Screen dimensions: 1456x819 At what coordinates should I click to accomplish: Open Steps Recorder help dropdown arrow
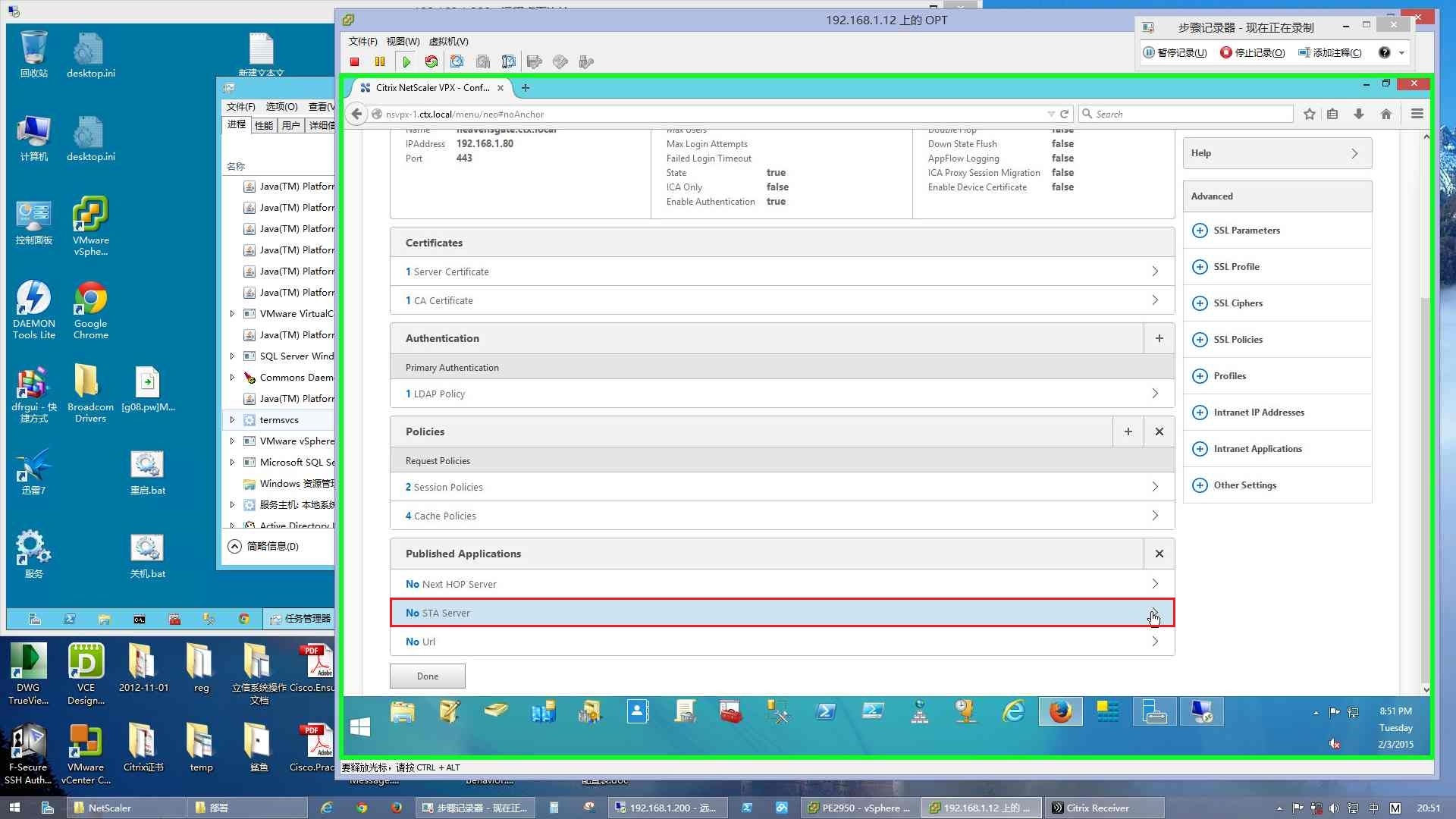1401,52
